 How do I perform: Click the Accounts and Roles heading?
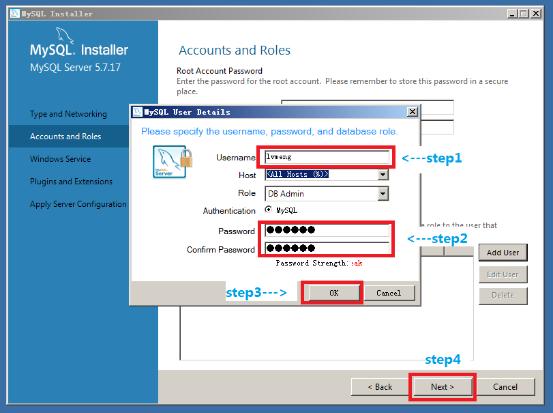(x=235, y=50)
